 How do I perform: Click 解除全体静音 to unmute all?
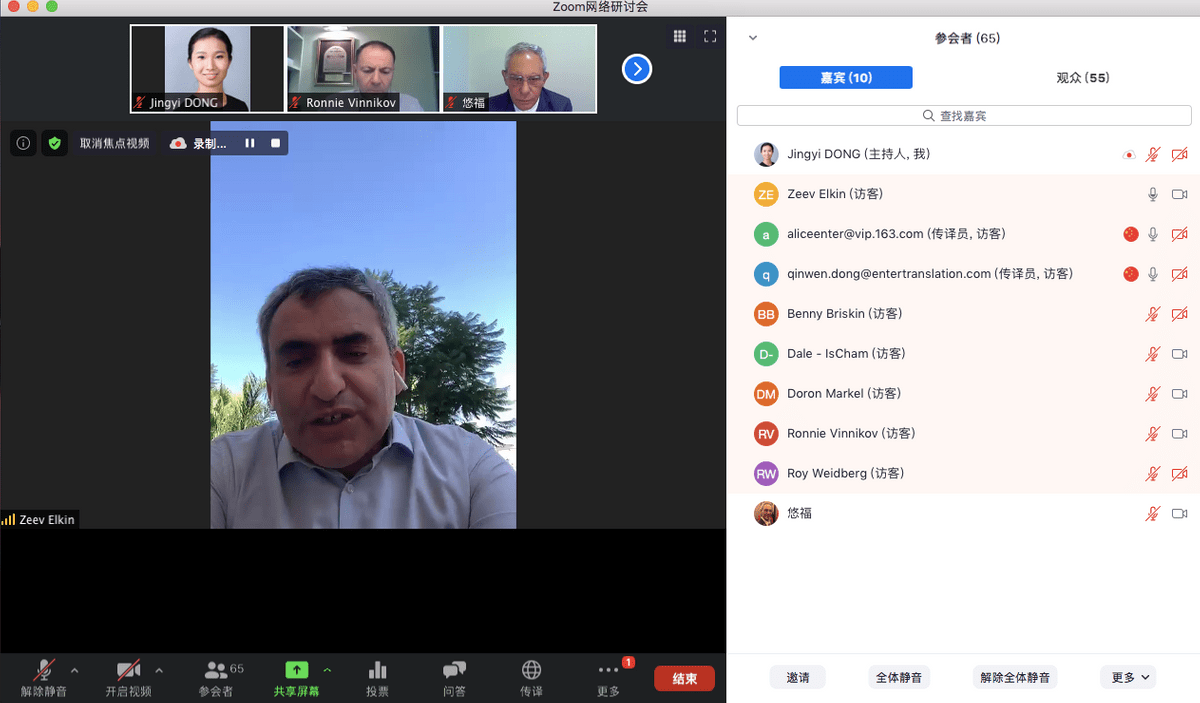click(x=1015, y=677)
